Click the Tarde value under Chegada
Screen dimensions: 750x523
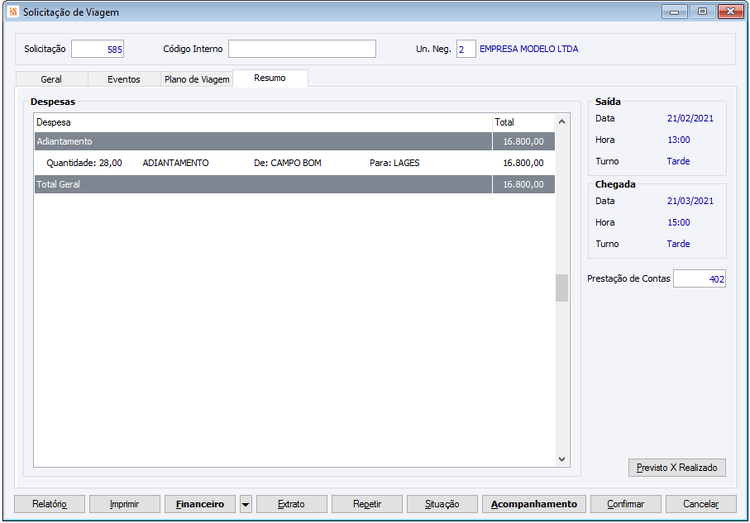(x=678, y=244)
